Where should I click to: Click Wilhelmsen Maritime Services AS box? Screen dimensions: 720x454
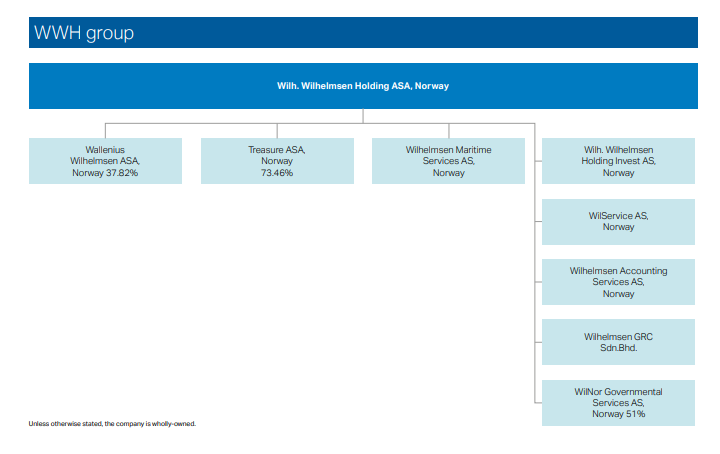click(x=448, y=161)
